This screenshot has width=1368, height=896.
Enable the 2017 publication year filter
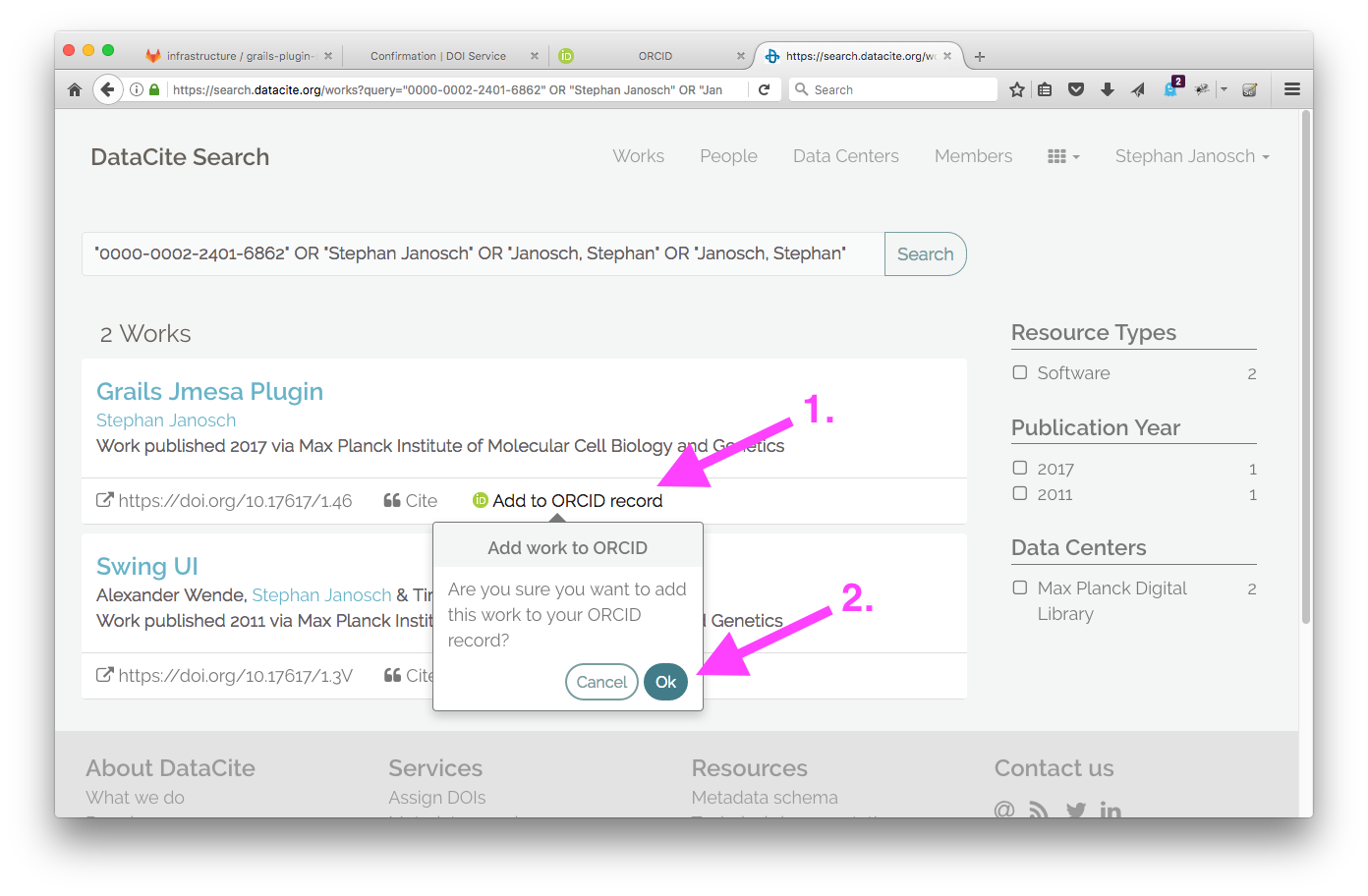1020,468
